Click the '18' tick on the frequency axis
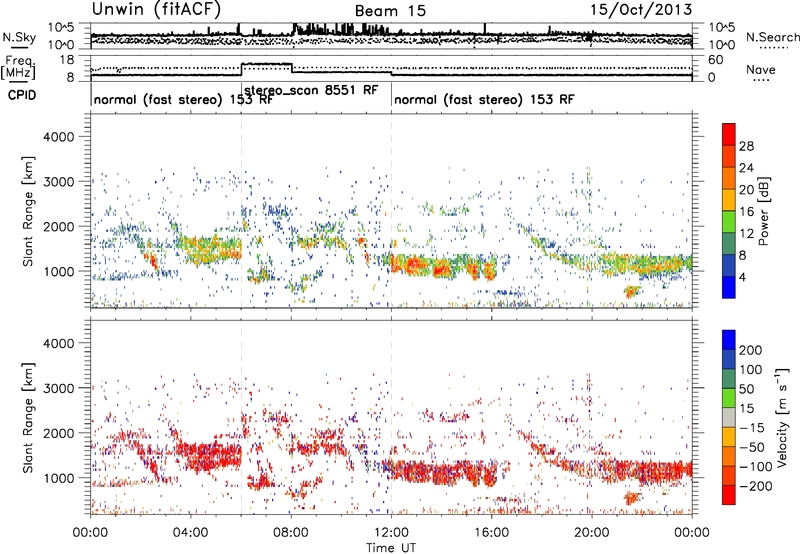 (x=67, y=60)
